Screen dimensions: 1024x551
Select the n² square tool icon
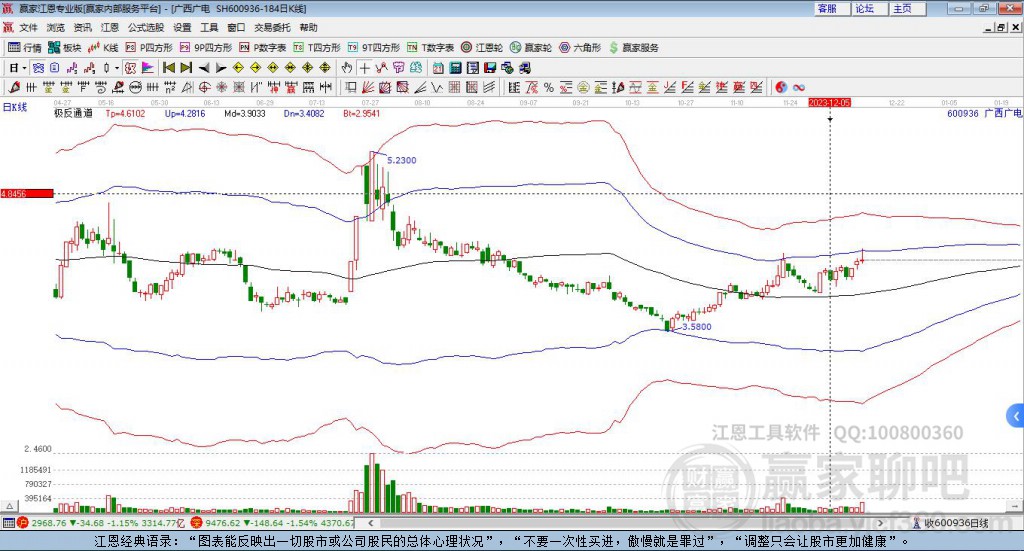point(170,87)
